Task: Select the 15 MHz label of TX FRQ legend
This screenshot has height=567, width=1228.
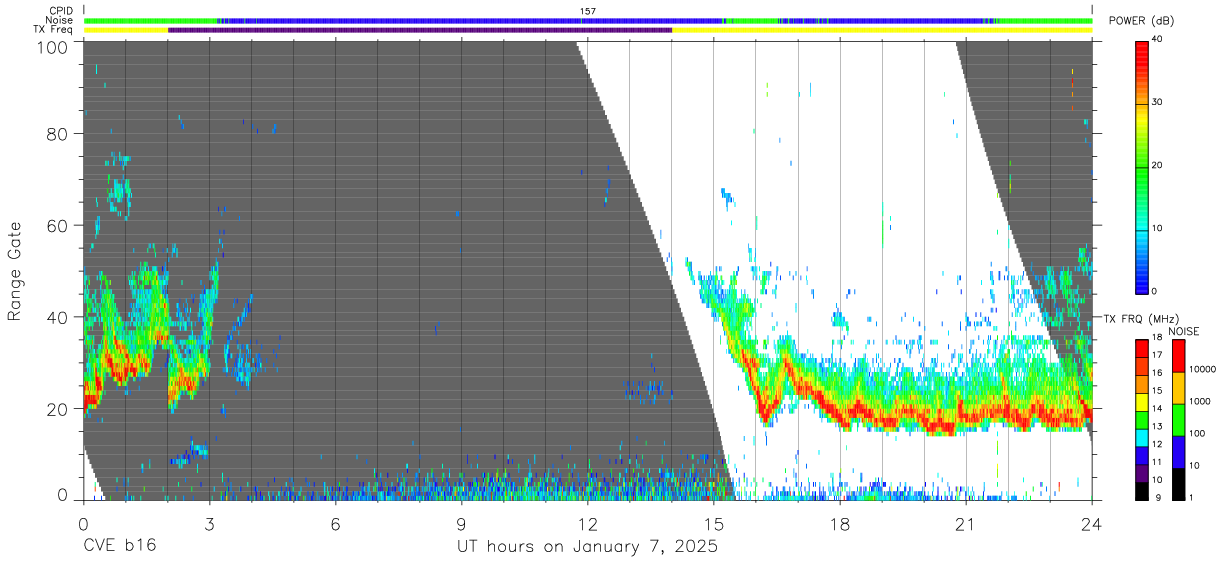Action: click(x=1158, y=391)
